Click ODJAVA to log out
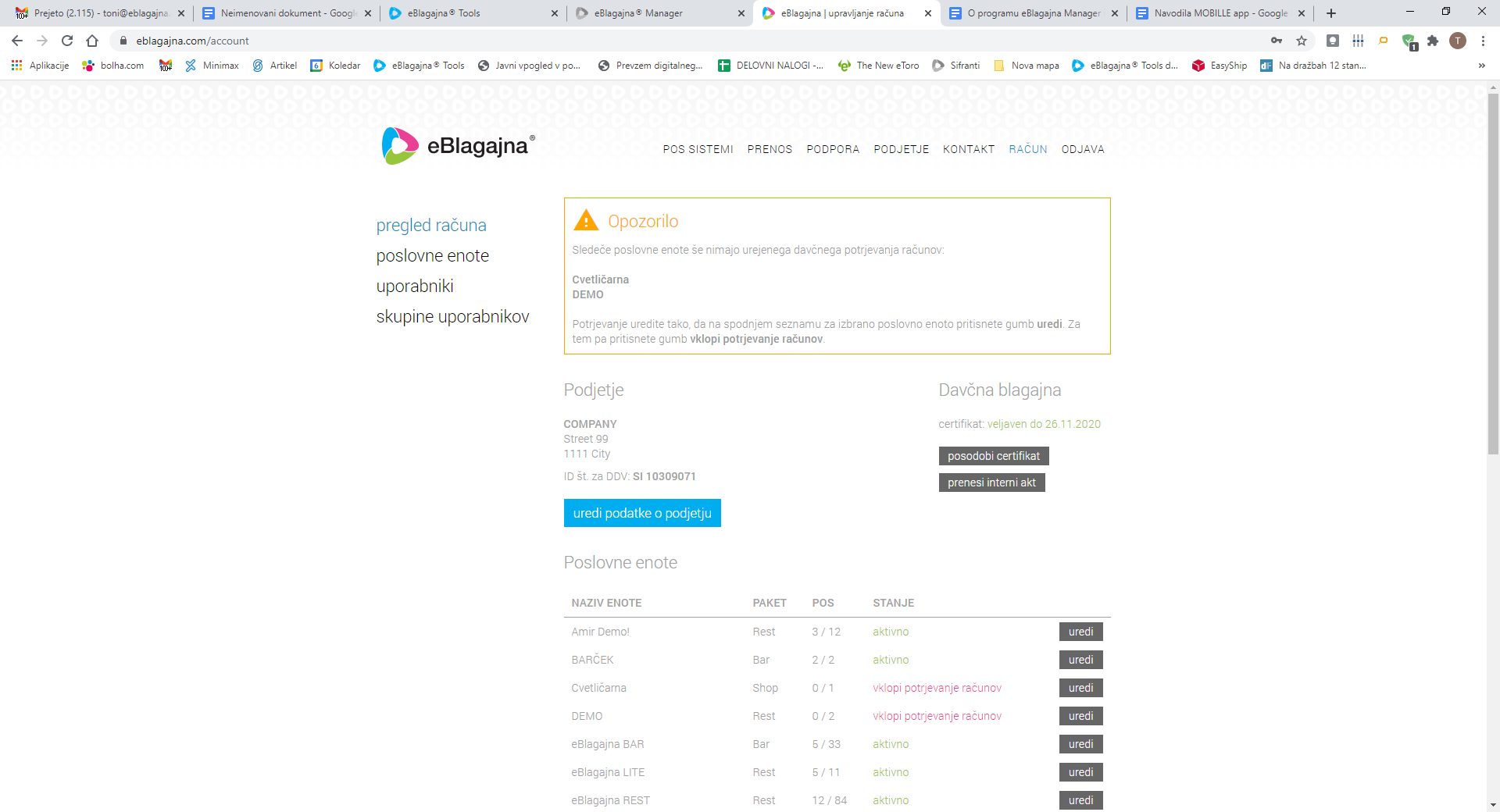1500x812 pixels. click(1083, 149)
